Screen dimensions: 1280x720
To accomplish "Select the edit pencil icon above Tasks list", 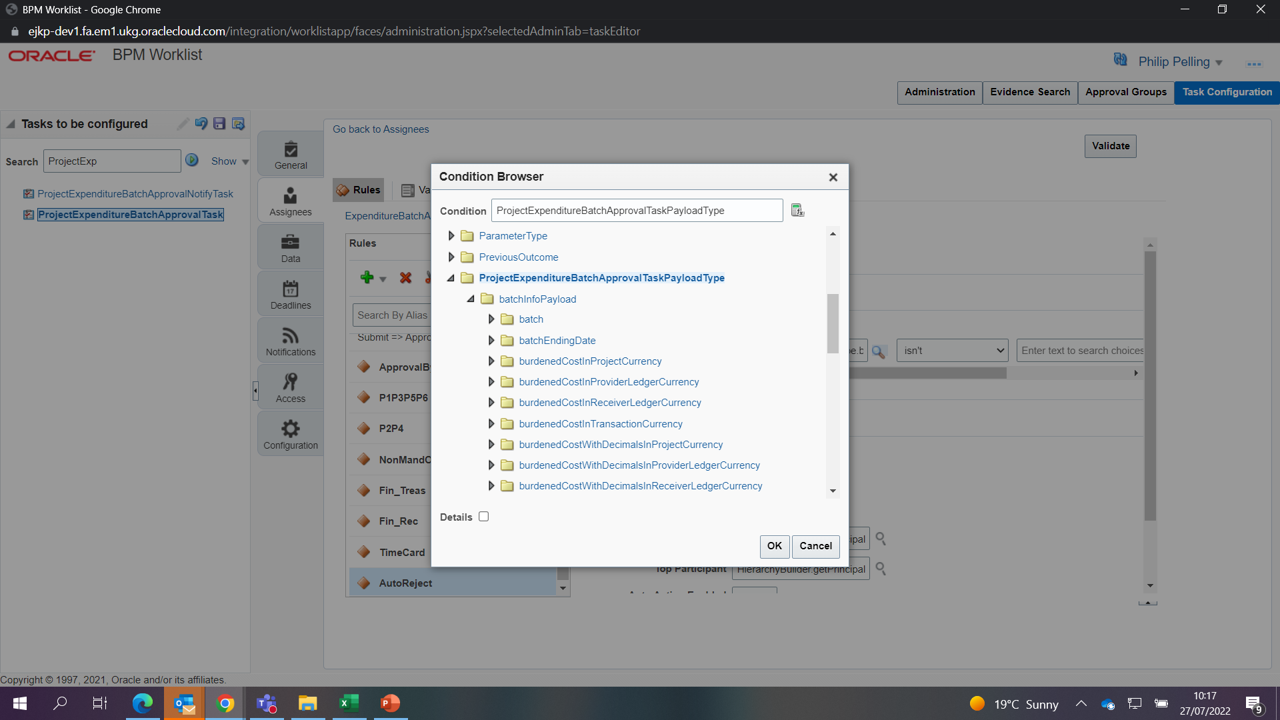I will click(183, 123).
